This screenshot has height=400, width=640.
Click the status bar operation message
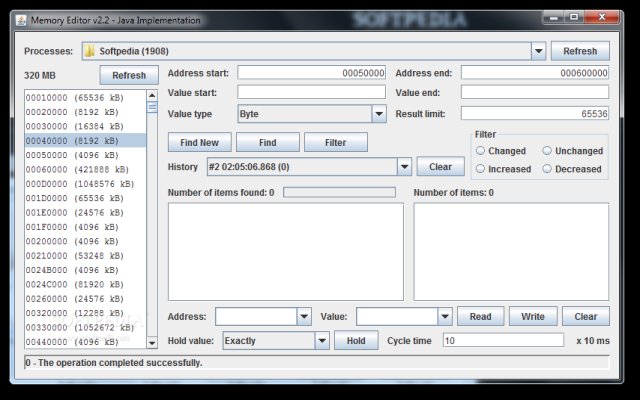(x=114, y=362)
